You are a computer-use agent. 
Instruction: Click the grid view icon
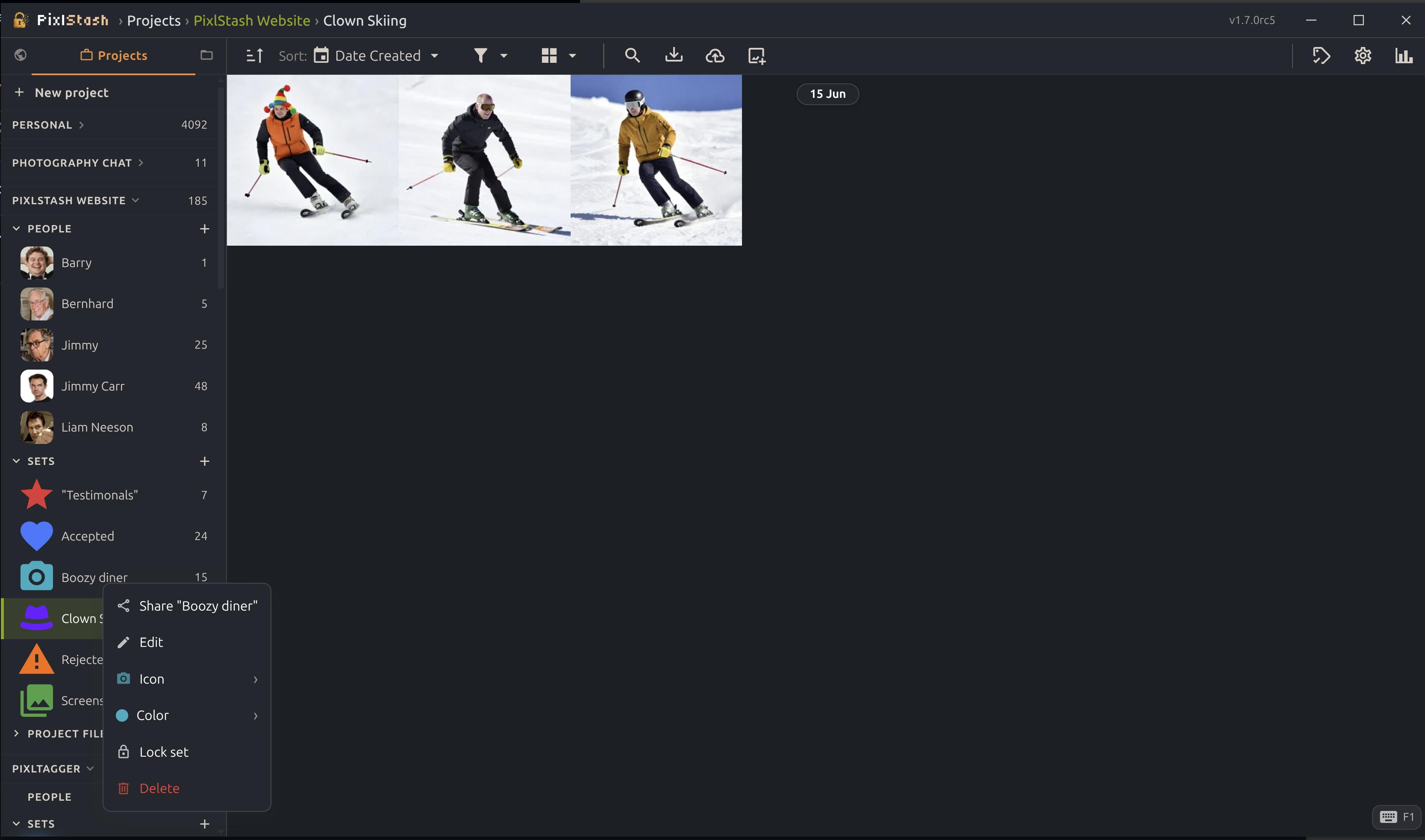549,56
